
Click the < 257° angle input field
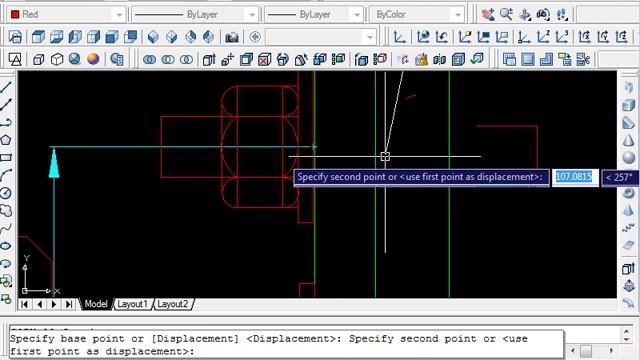(620, 178)
